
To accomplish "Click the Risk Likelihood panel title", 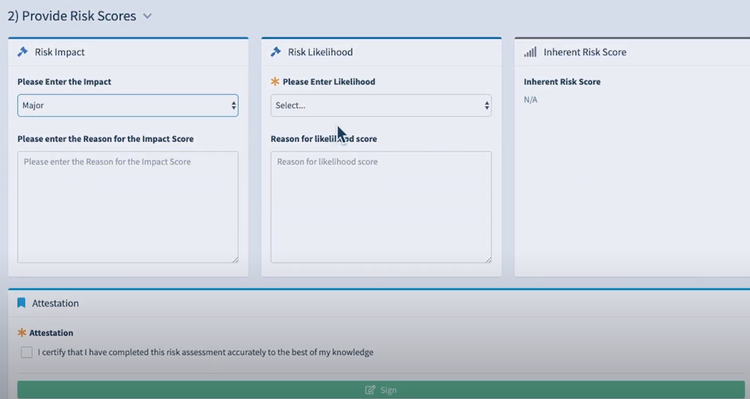I will pos(320,52).
